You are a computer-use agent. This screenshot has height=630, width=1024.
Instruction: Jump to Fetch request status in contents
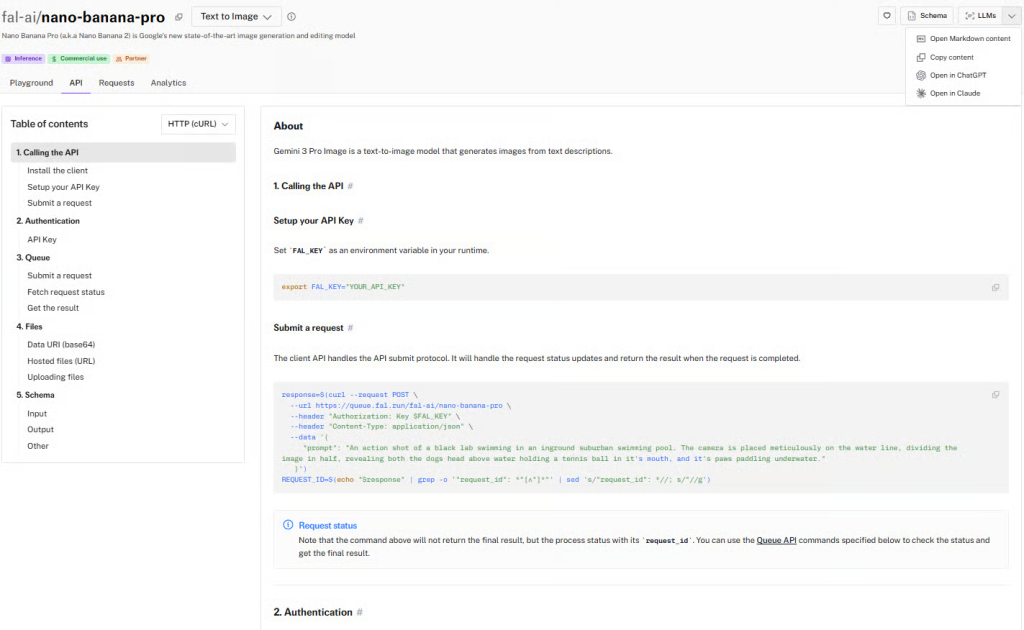[66, 292]
